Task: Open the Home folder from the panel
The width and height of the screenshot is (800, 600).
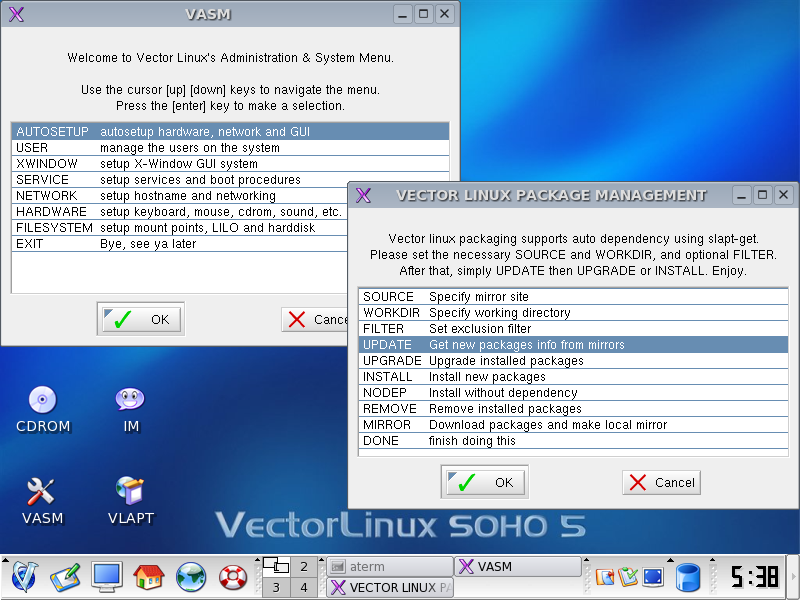Action: 148,577
